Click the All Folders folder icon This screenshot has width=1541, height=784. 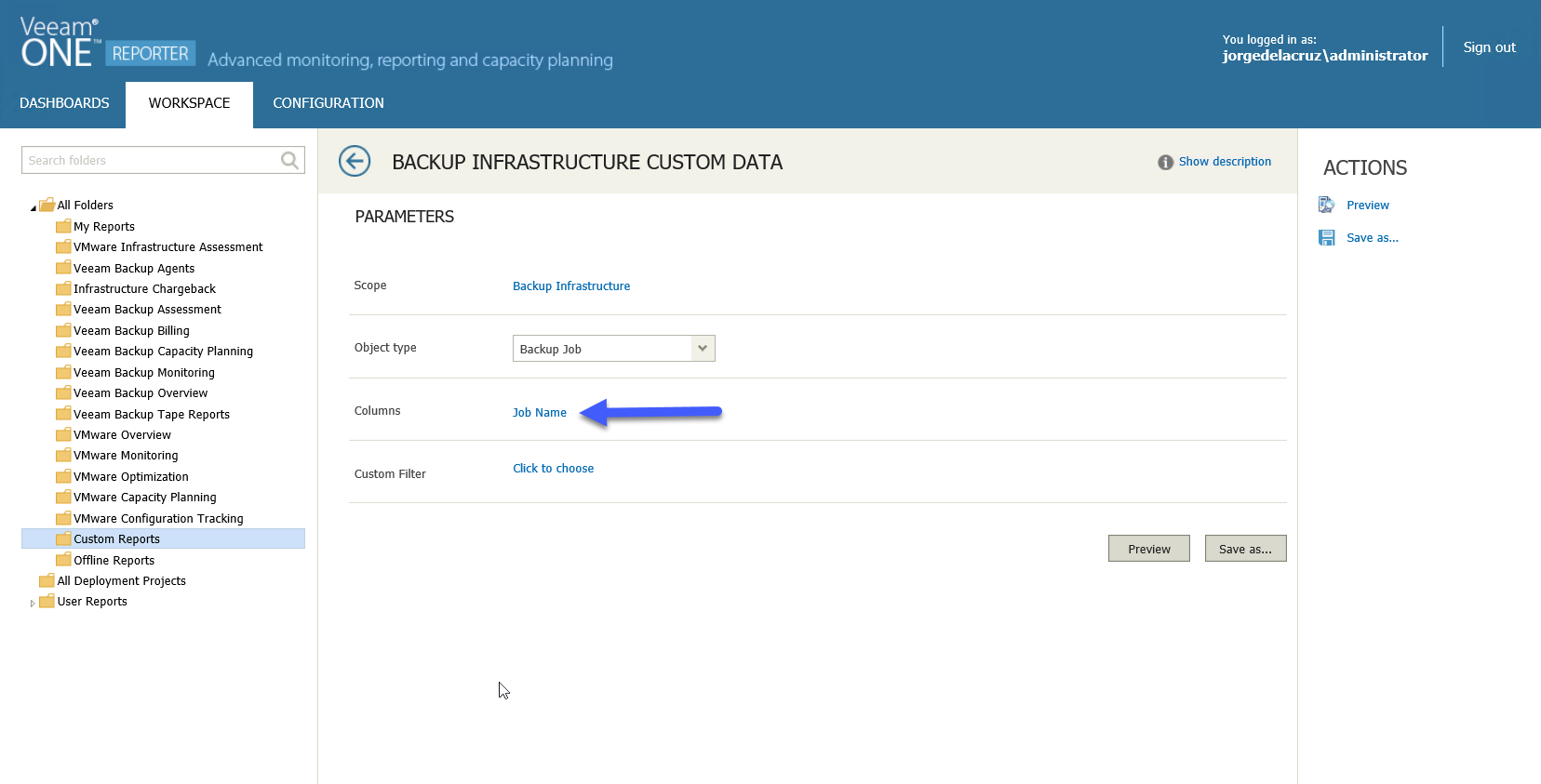pyautogui.click(x=47, y=205)
